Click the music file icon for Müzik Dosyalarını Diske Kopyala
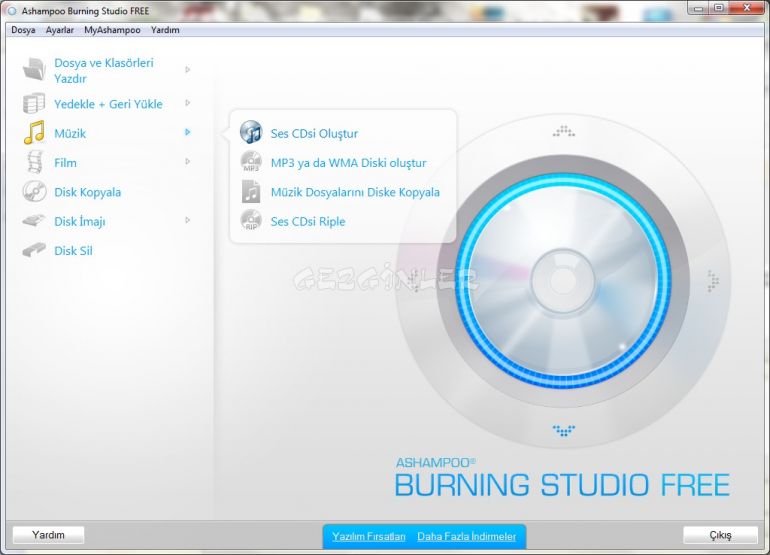770x555 pixels. [x=251, y=192]
